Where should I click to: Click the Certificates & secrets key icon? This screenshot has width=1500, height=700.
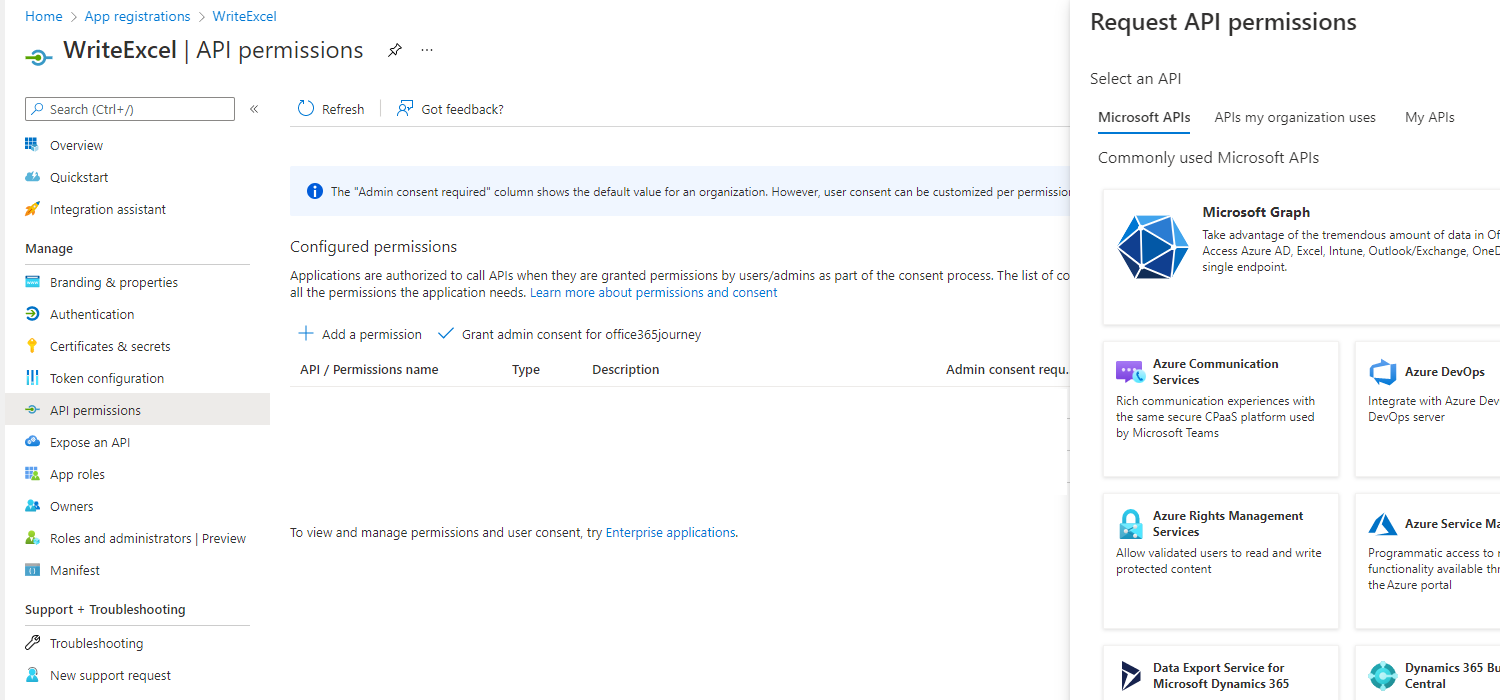[x=32, y=346]
